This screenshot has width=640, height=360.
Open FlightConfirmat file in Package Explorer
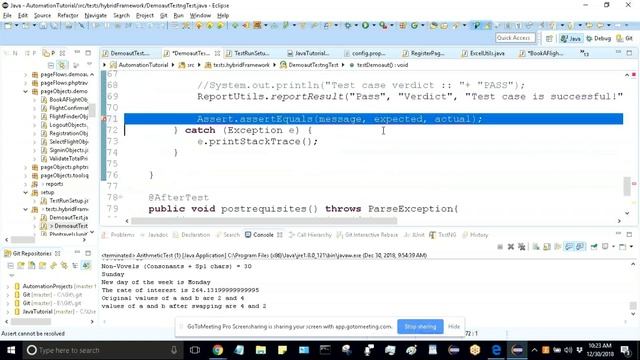pyautogui.click(x=65, y=108)
